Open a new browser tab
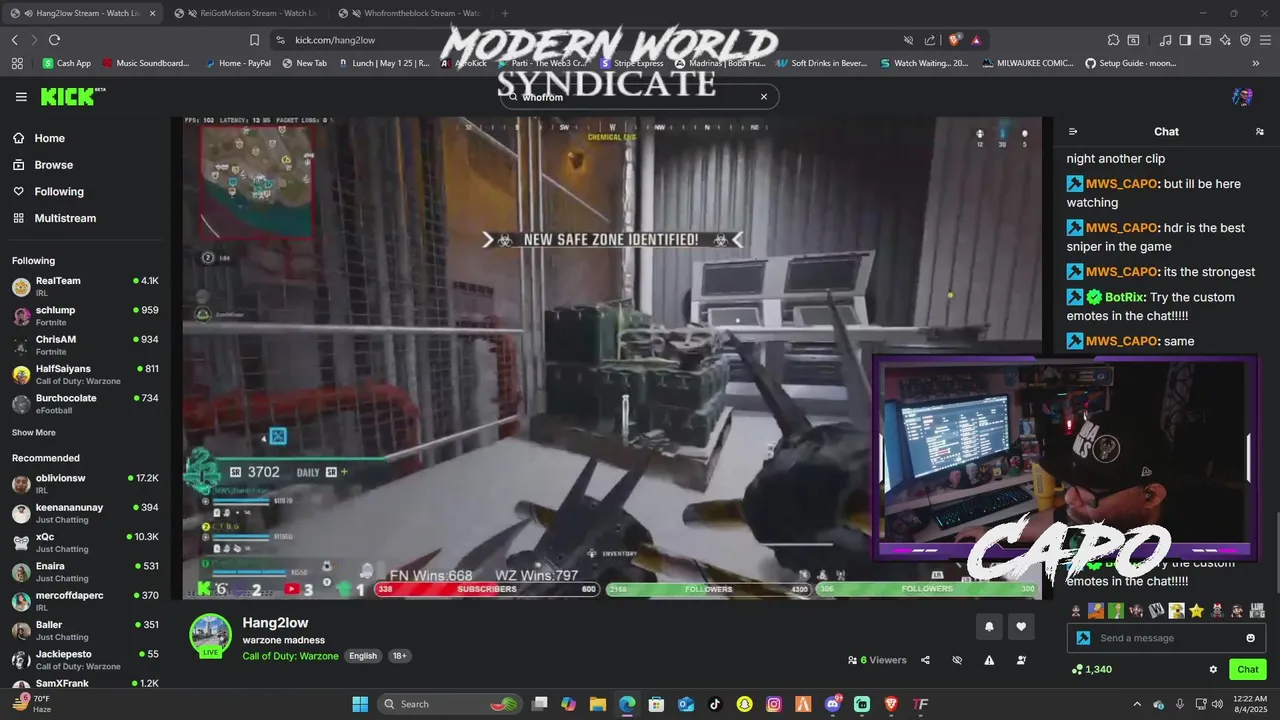Screen dimensions: 1280x720 pyautogui.click(x=505, y=13)
